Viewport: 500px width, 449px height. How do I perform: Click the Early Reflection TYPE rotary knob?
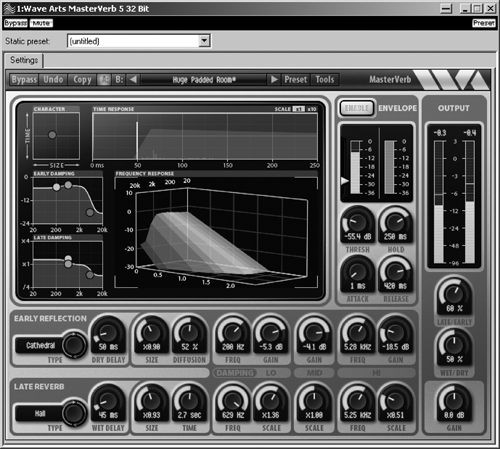click(x=74, y=345)
